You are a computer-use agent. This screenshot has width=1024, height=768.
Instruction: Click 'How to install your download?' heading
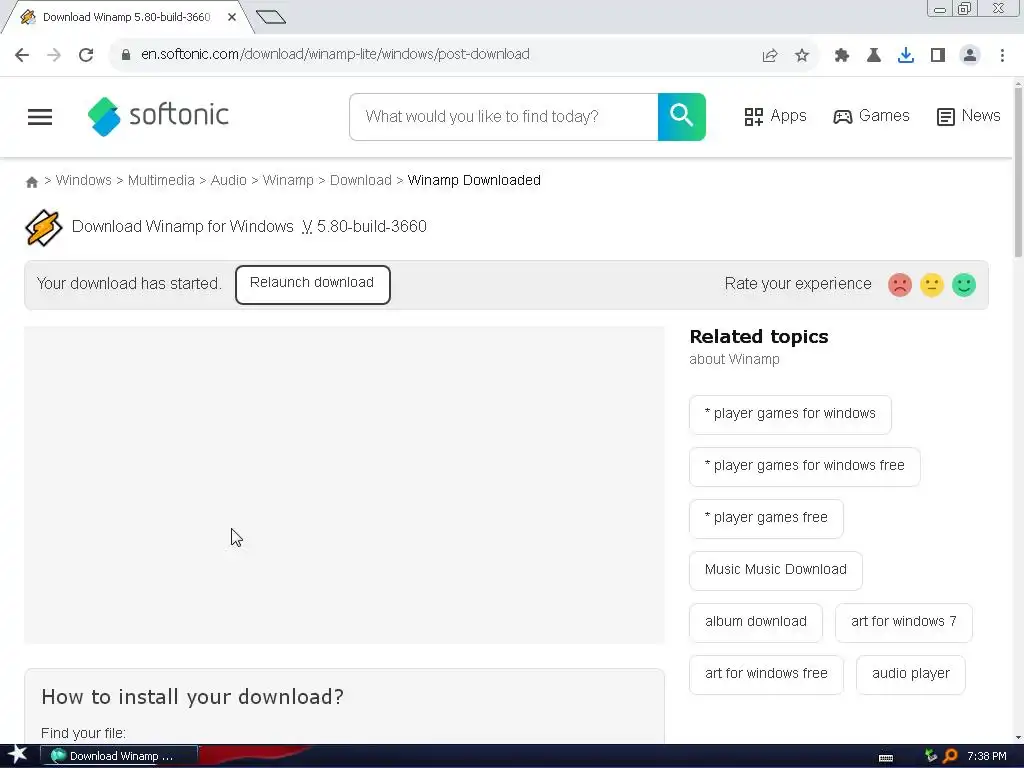coord(193,697)
